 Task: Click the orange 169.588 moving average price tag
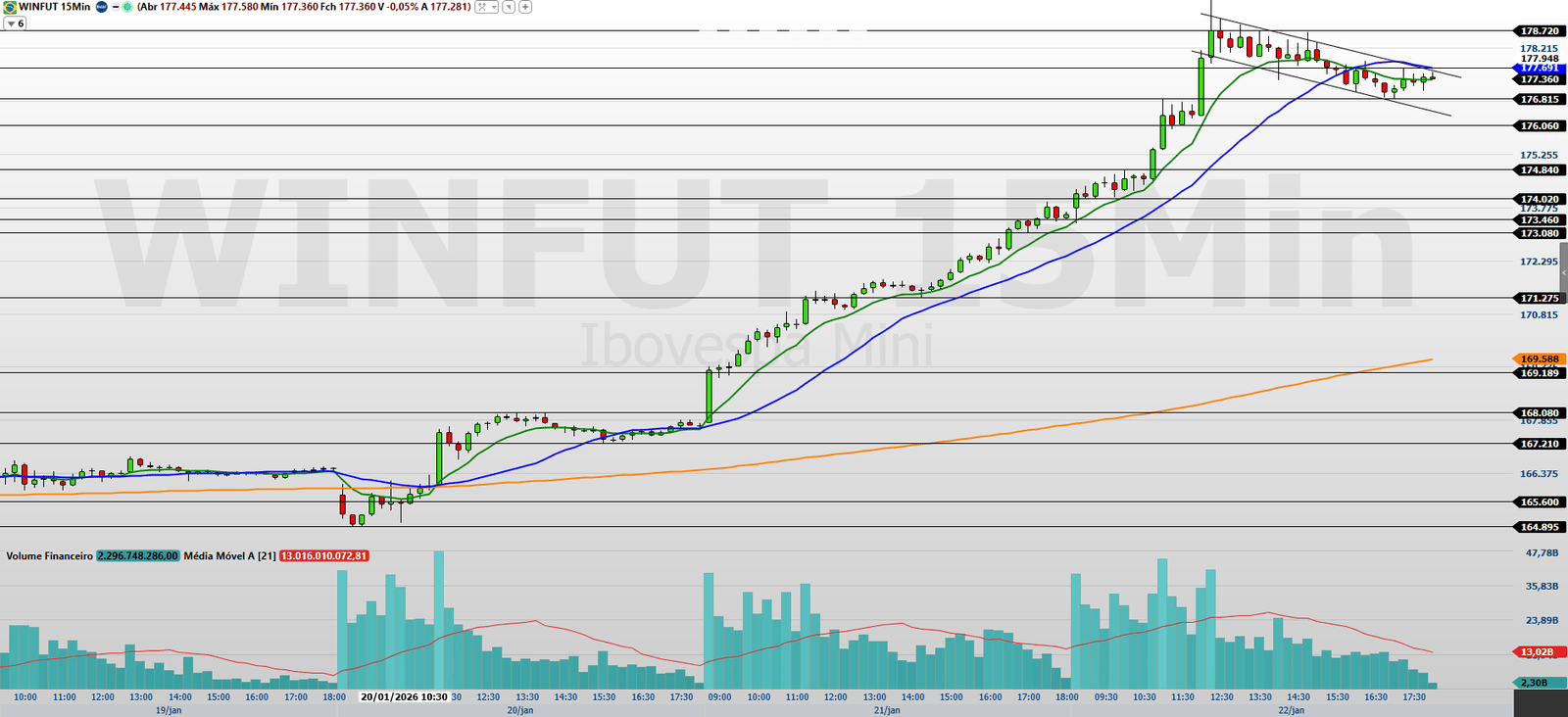click(x=1539, y=359)
